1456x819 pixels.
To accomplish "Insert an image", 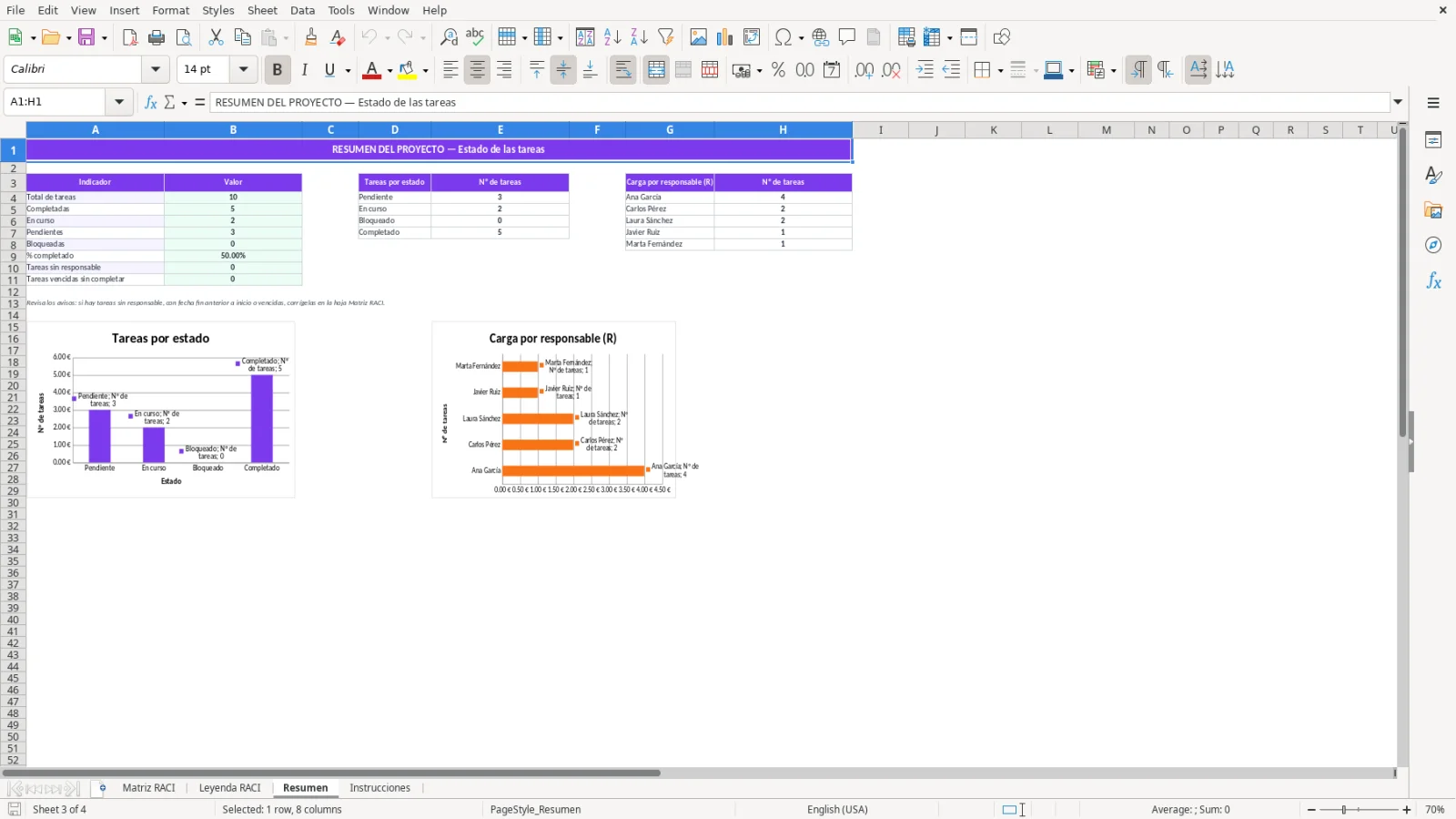I will (698, 37).
